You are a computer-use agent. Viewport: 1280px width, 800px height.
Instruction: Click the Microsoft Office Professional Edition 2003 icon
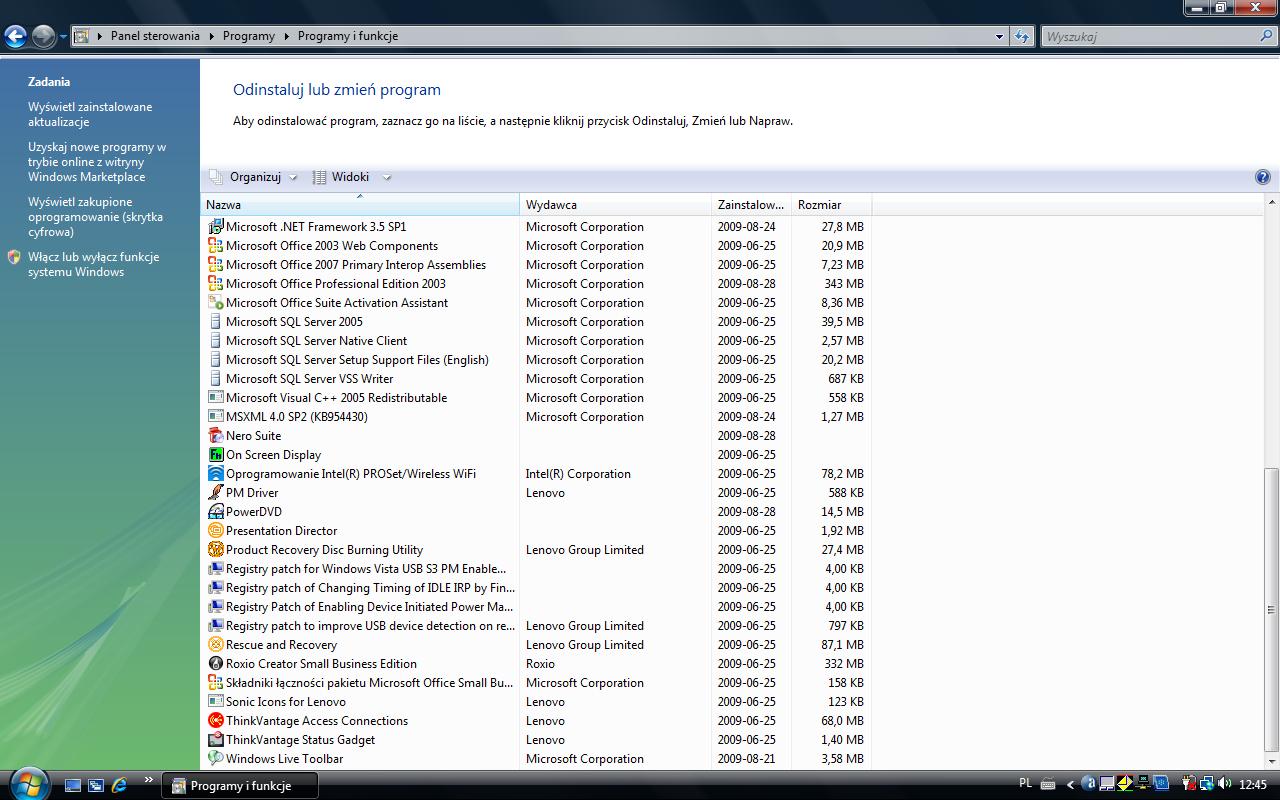pos(215,284)
